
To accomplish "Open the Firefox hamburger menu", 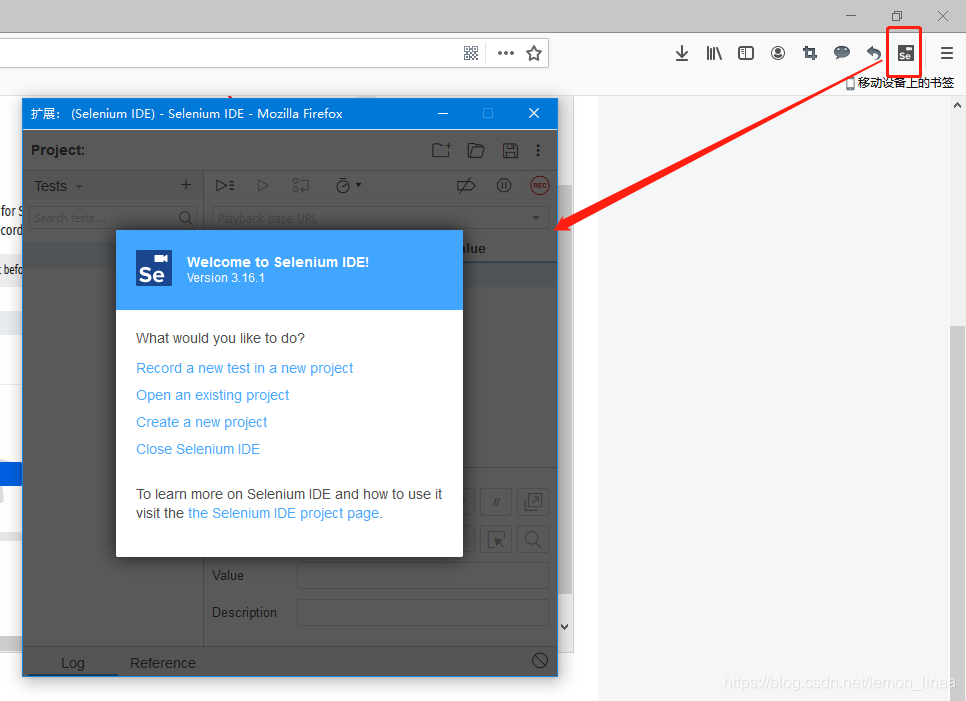I will click(x=947, y=53).
